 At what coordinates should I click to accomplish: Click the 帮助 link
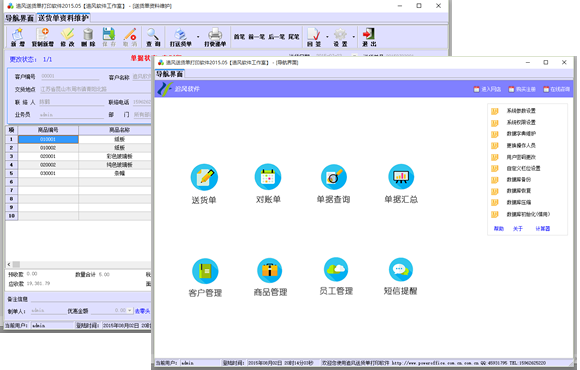tap(499, 229)
